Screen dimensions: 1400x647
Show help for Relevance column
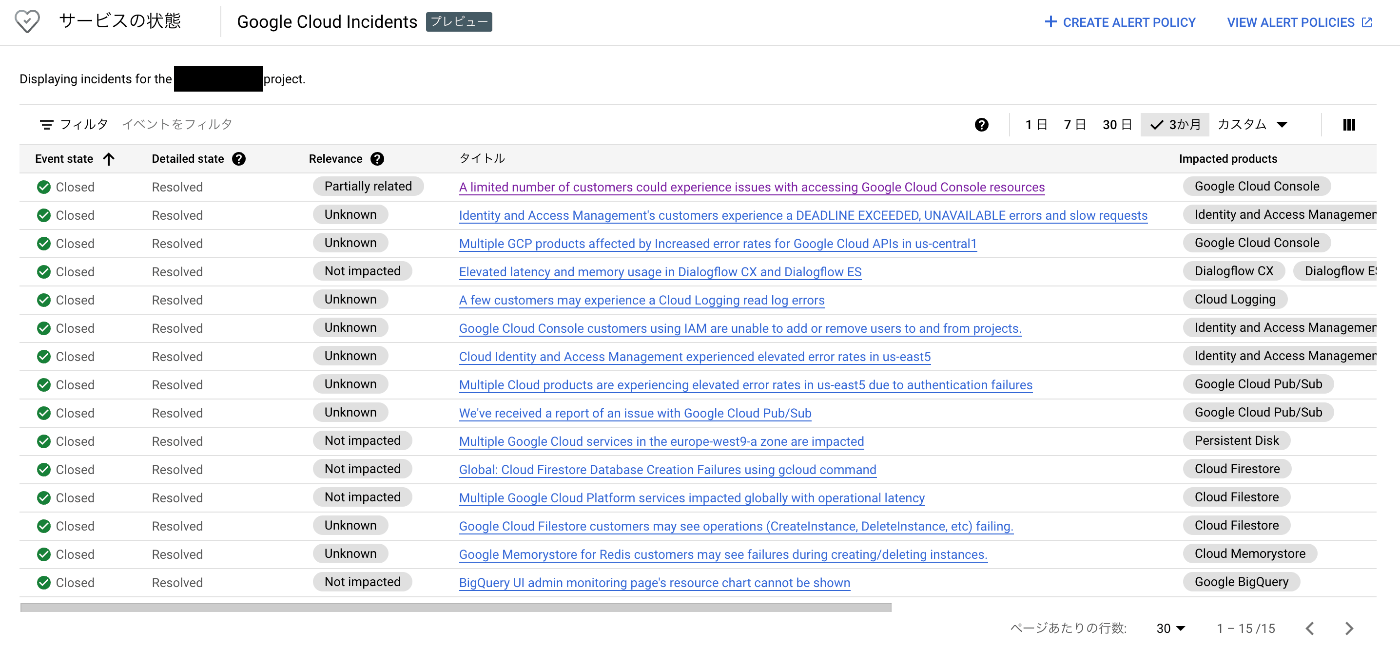click(377, 159)
